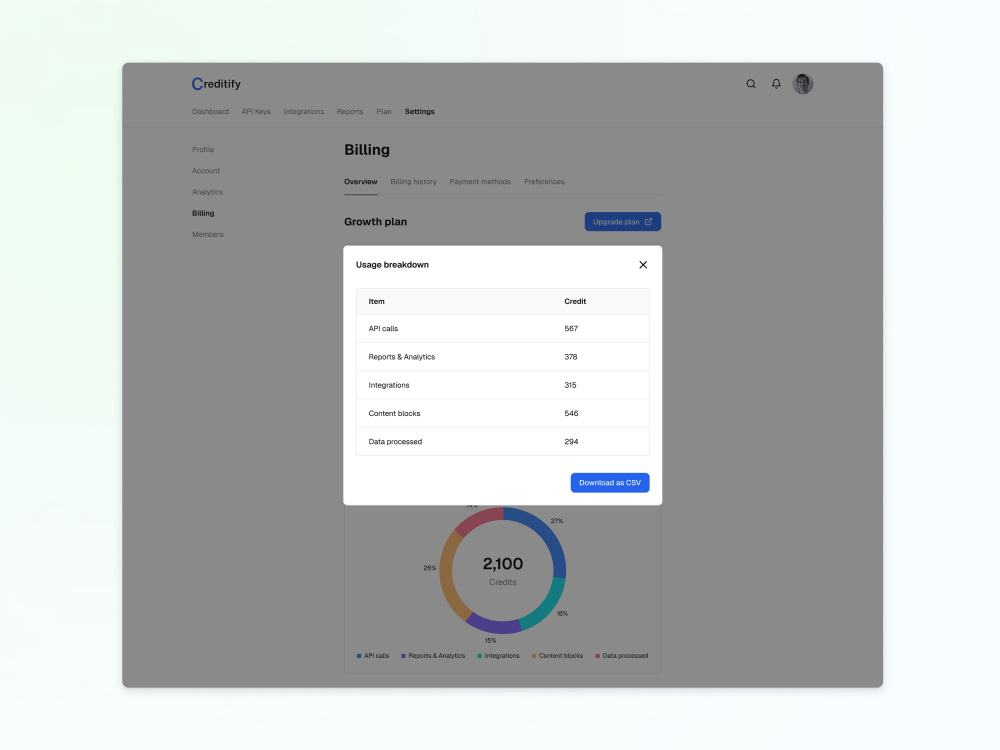Open the user avatar profile menu
Screen dimensions: 1000x750
(802, 84)
